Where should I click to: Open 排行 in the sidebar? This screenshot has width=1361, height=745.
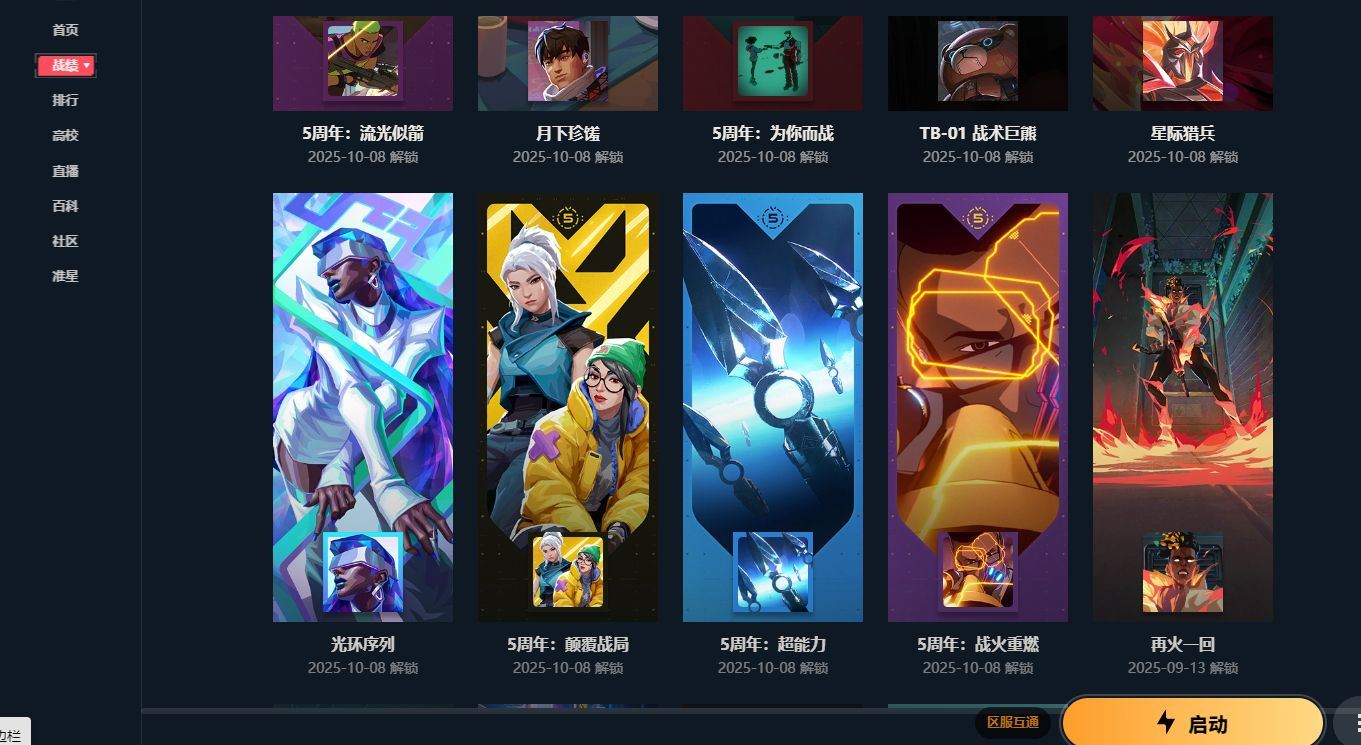[x=65, y=100]
